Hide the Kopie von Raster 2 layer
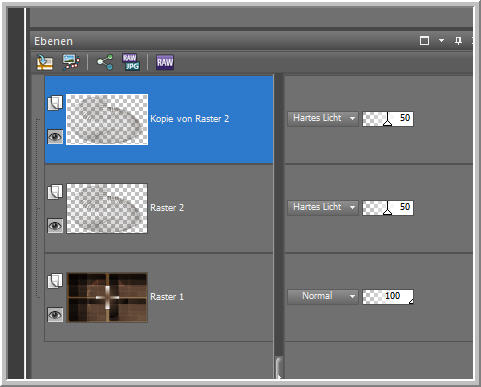 [55, 136]
